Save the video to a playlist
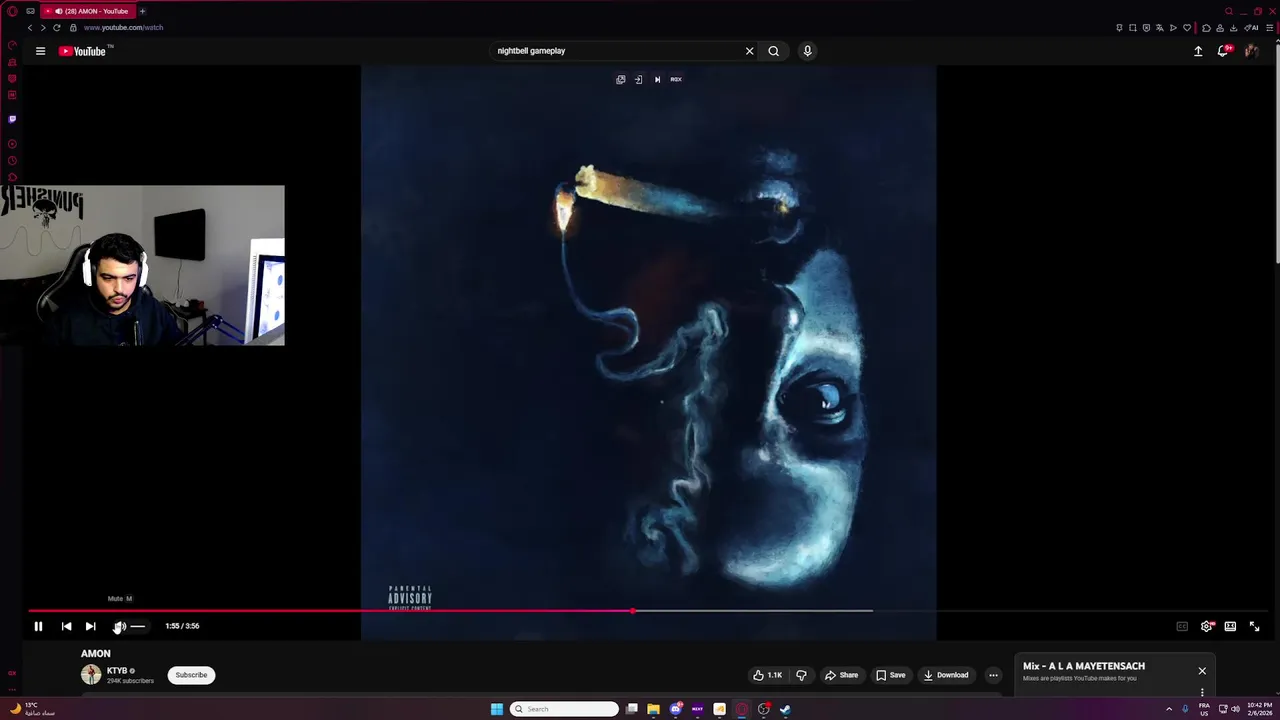 (x=890, y=675)
